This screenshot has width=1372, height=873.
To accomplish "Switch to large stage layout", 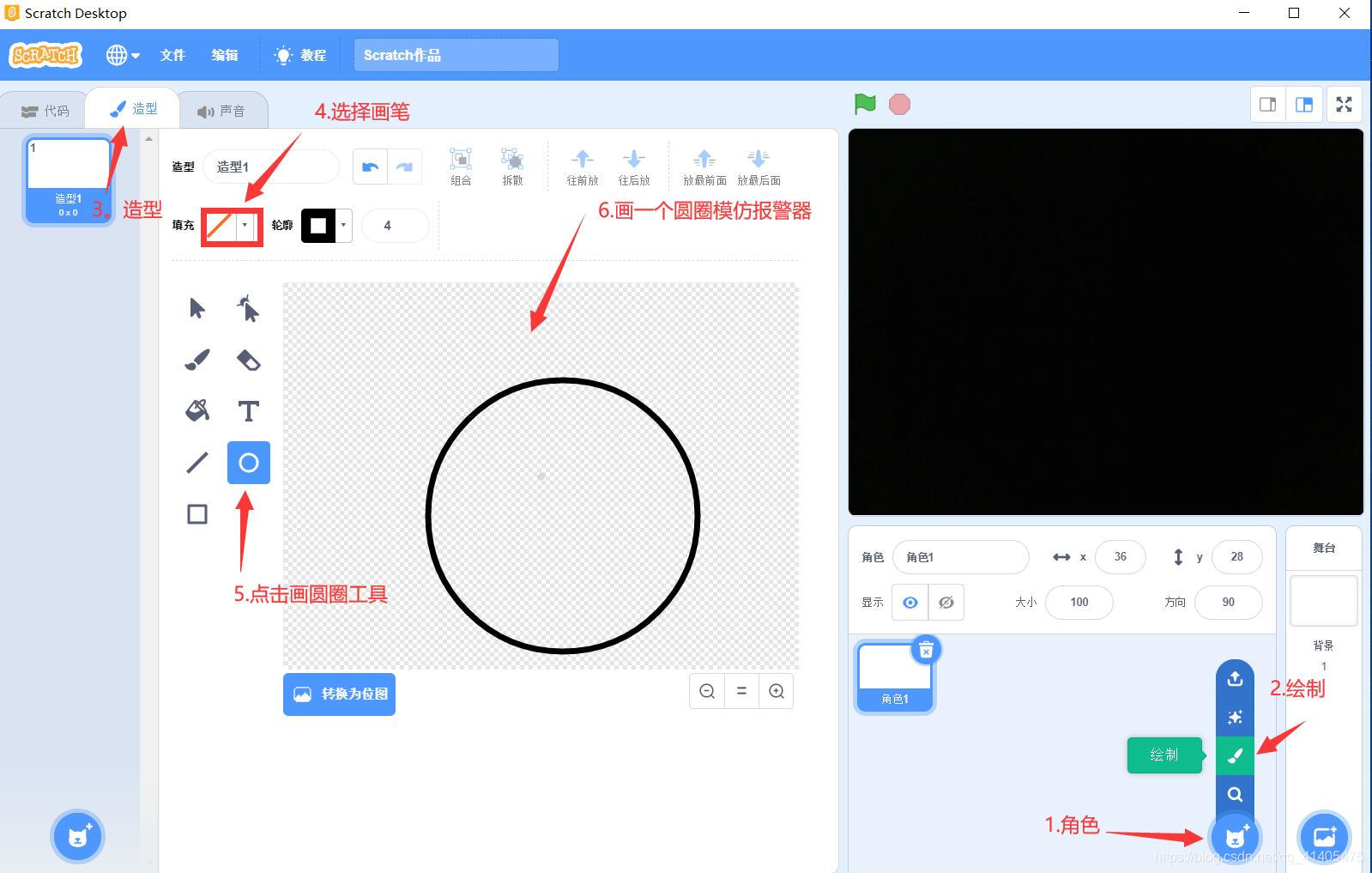I will (x=1304, y=105).
